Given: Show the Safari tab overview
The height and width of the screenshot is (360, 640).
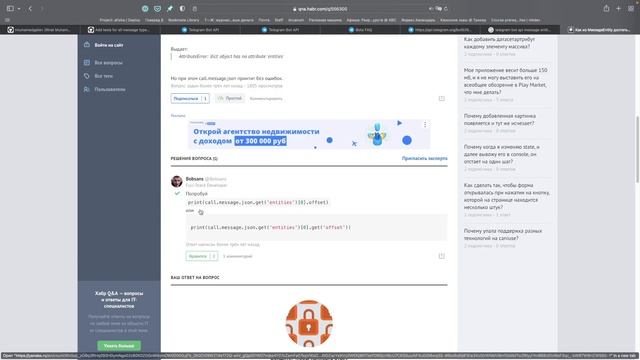Looking at the screenshot, I should (x=631, y=8).
